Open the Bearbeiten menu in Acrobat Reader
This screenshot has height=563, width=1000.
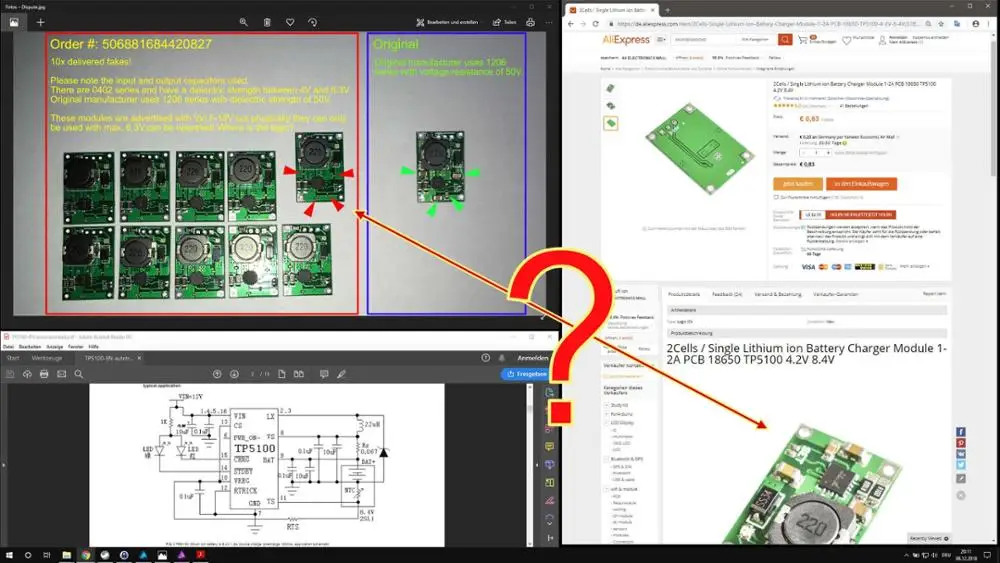click(30, 347)
